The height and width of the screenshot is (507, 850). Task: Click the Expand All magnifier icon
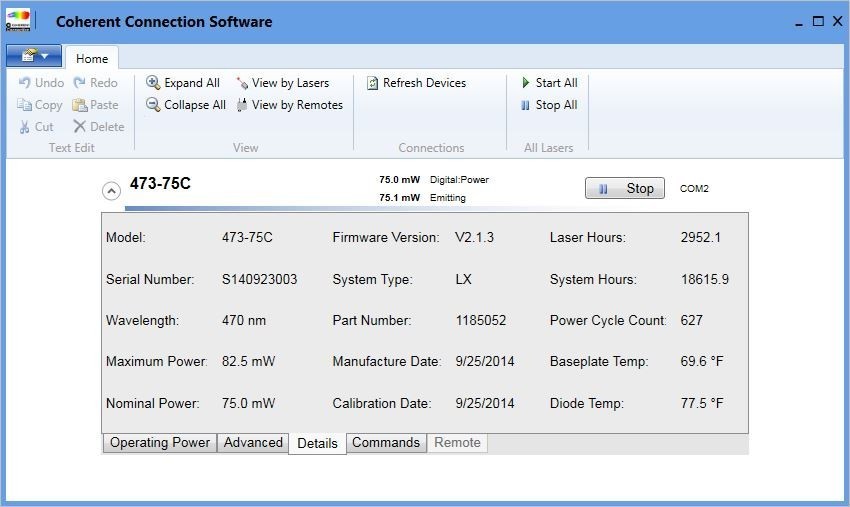[153, 82]
